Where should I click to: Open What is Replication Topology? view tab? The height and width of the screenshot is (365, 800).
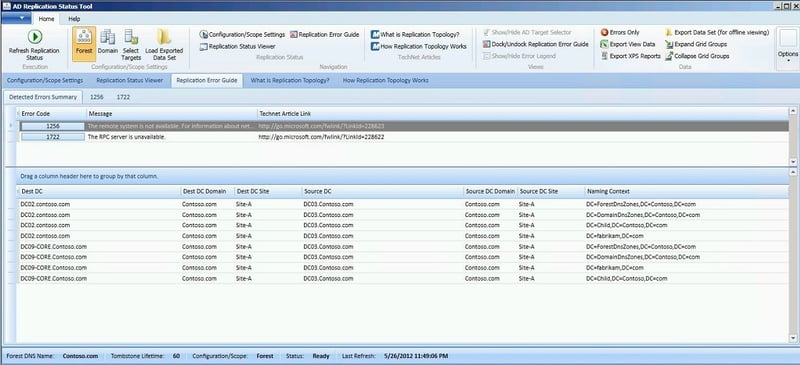[x=290, y=81]
